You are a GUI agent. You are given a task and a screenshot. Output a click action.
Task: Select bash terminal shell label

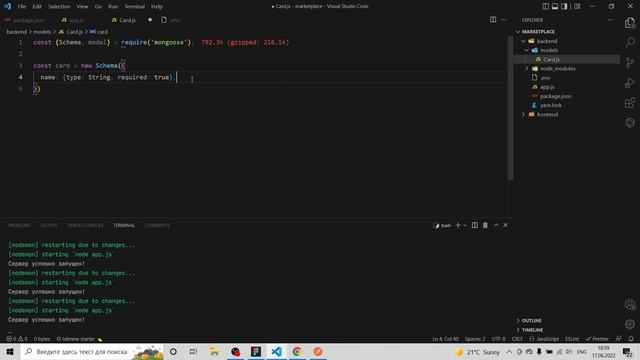point(442,225)
